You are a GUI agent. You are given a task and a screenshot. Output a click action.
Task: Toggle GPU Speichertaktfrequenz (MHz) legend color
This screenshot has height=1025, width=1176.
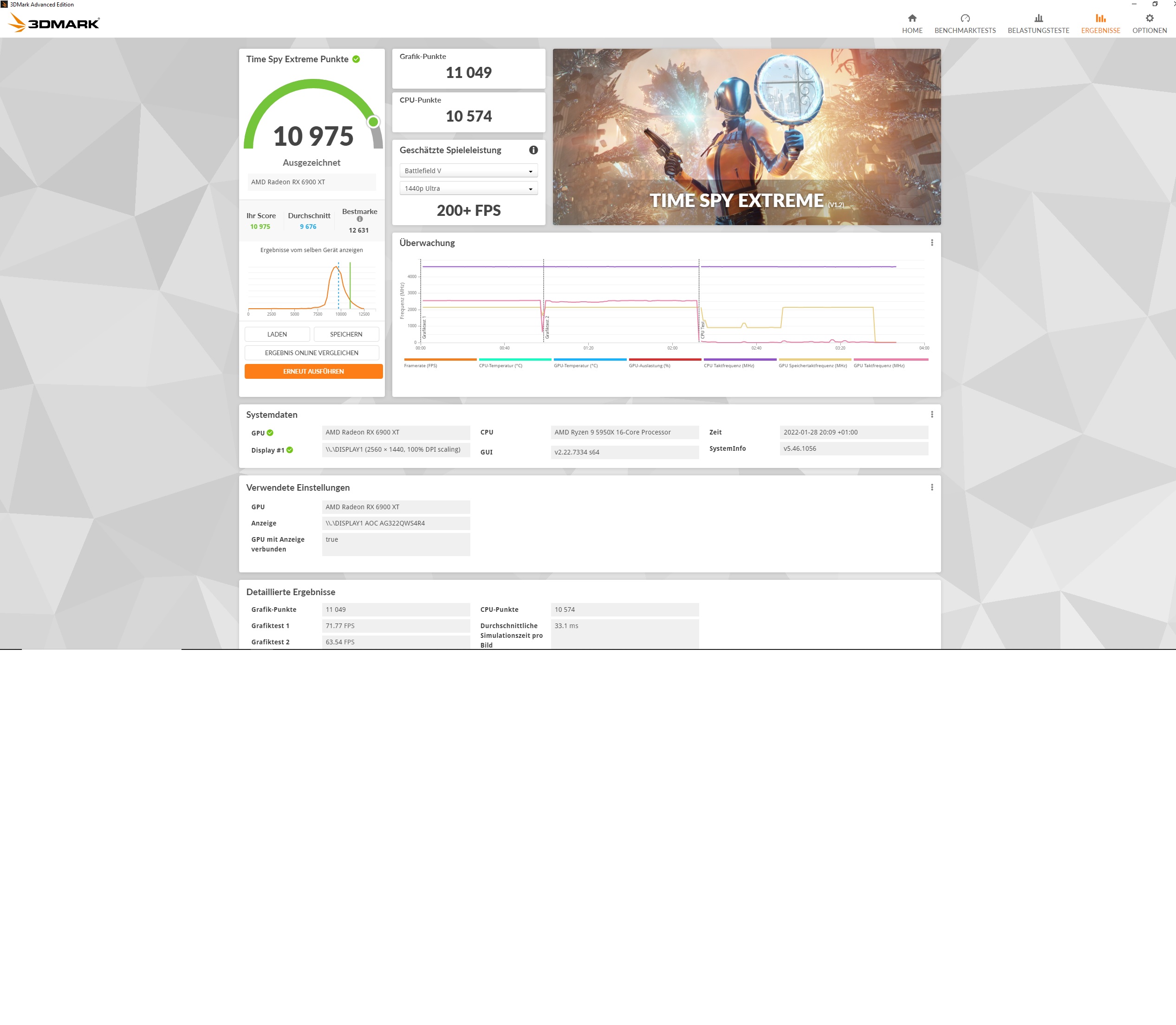[x=814, y=359]
